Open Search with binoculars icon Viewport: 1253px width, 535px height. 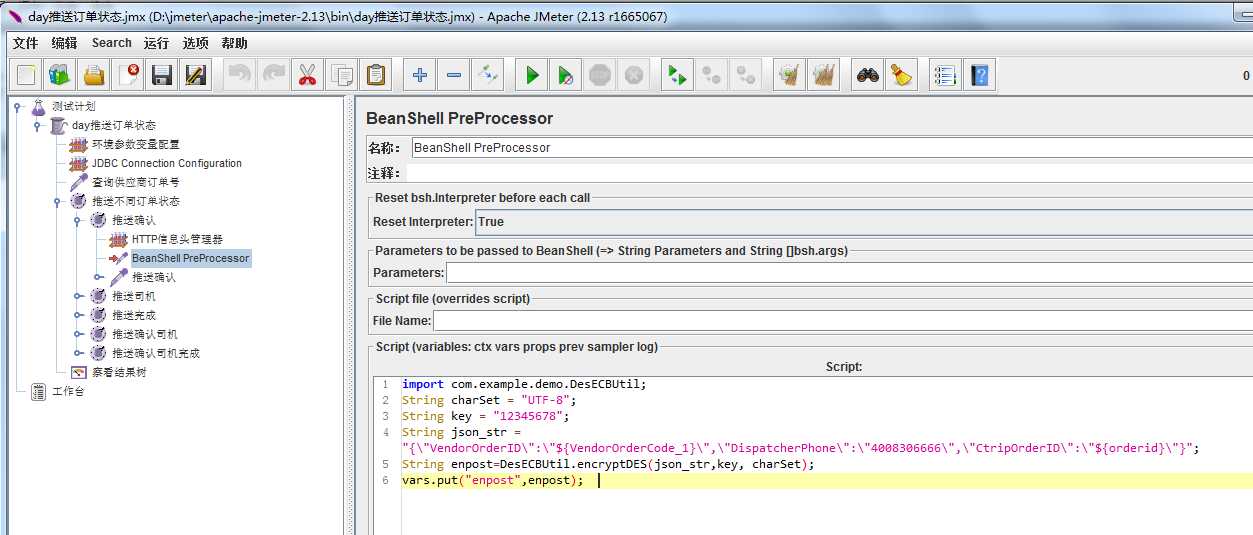[x=868, y=75]
